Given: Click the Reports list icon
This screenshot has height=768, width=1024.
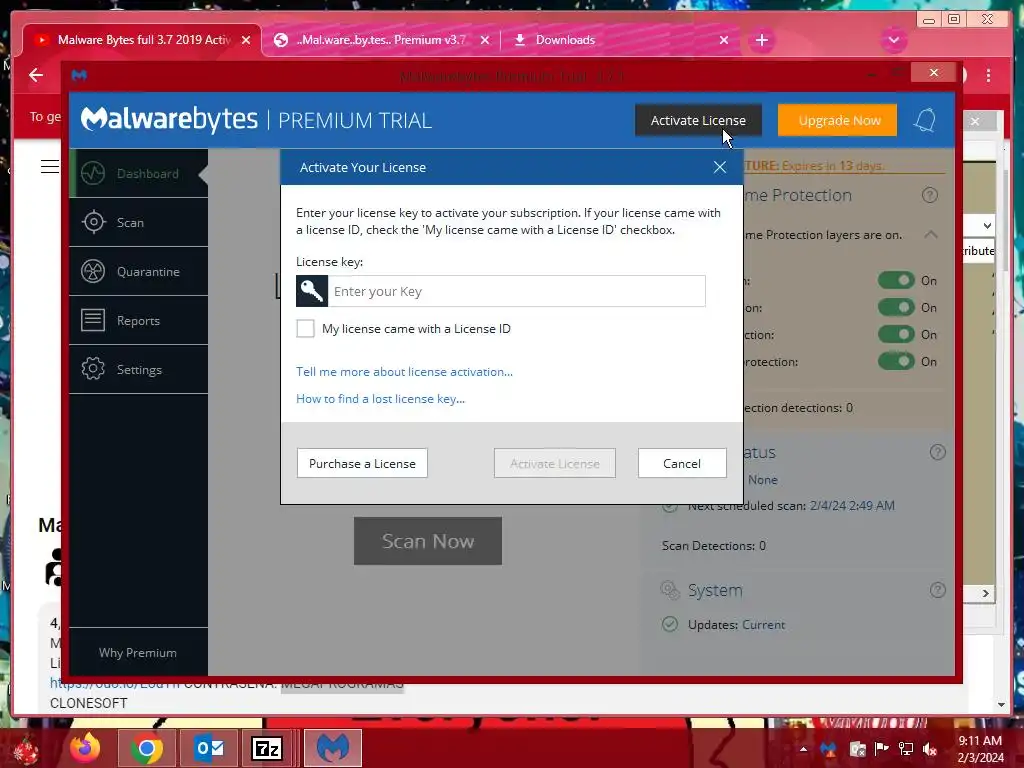Looking at the screenshot, I should 93,320.
